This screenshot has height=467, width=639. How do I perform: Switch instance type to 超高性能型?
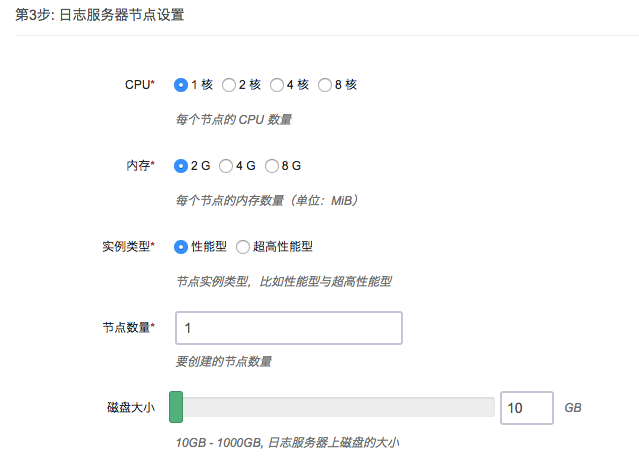243,246
